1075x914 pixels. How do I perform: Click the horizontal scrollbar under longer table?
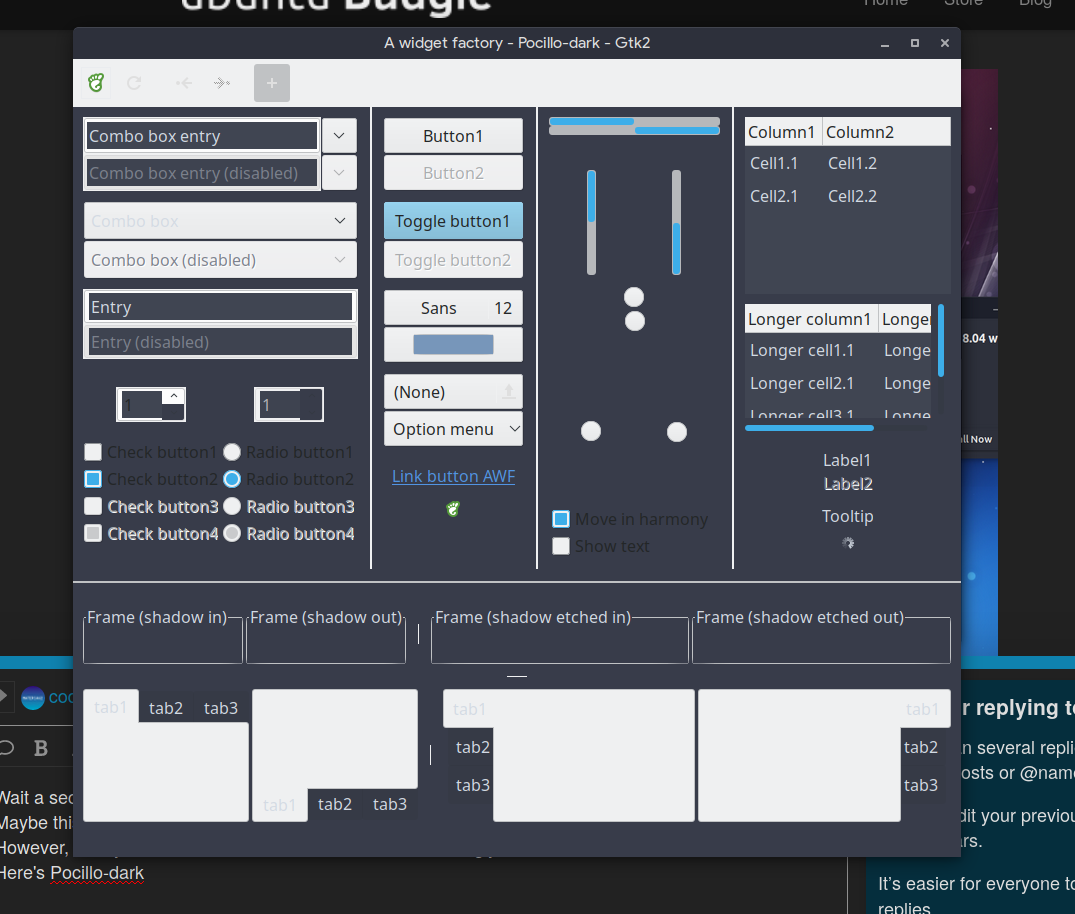[x=809, y=428]
